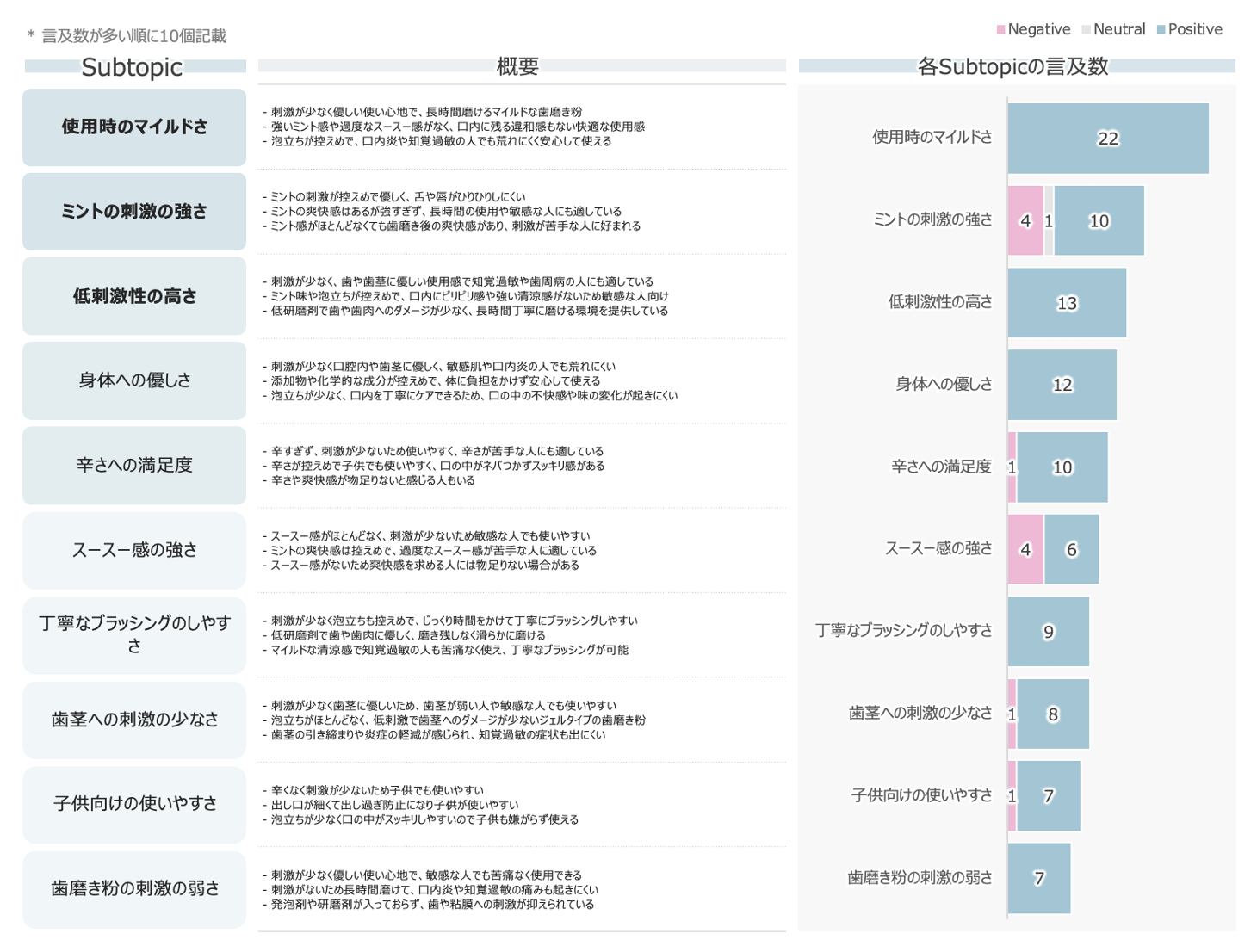The height and width of the screenshot is (952, 1257).
Task: Select the negative segment of スースー感の強さ bar
Action: 1025,549
